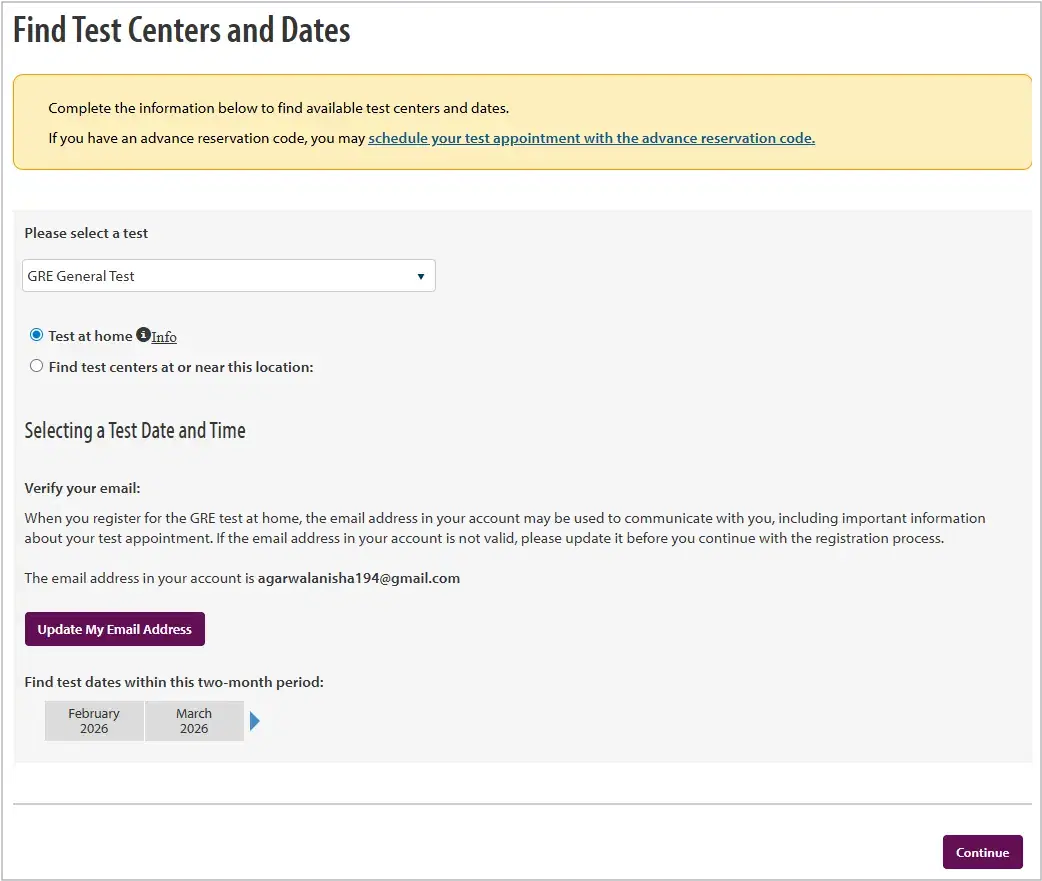The width and height of the screenshot is (1042, 881).
Task: Click the two-month period label text
Action: point(174,682)
